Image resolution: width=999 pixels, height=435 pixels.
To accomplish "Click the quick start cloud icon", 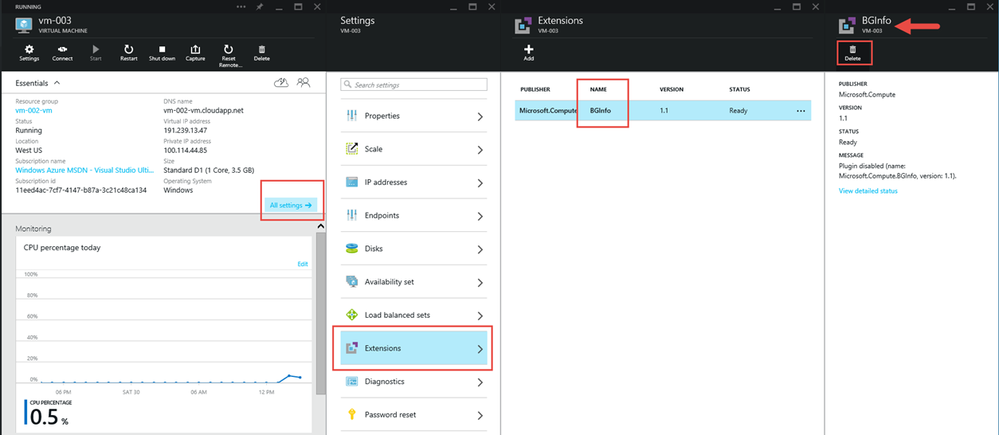I will point(282,82).
